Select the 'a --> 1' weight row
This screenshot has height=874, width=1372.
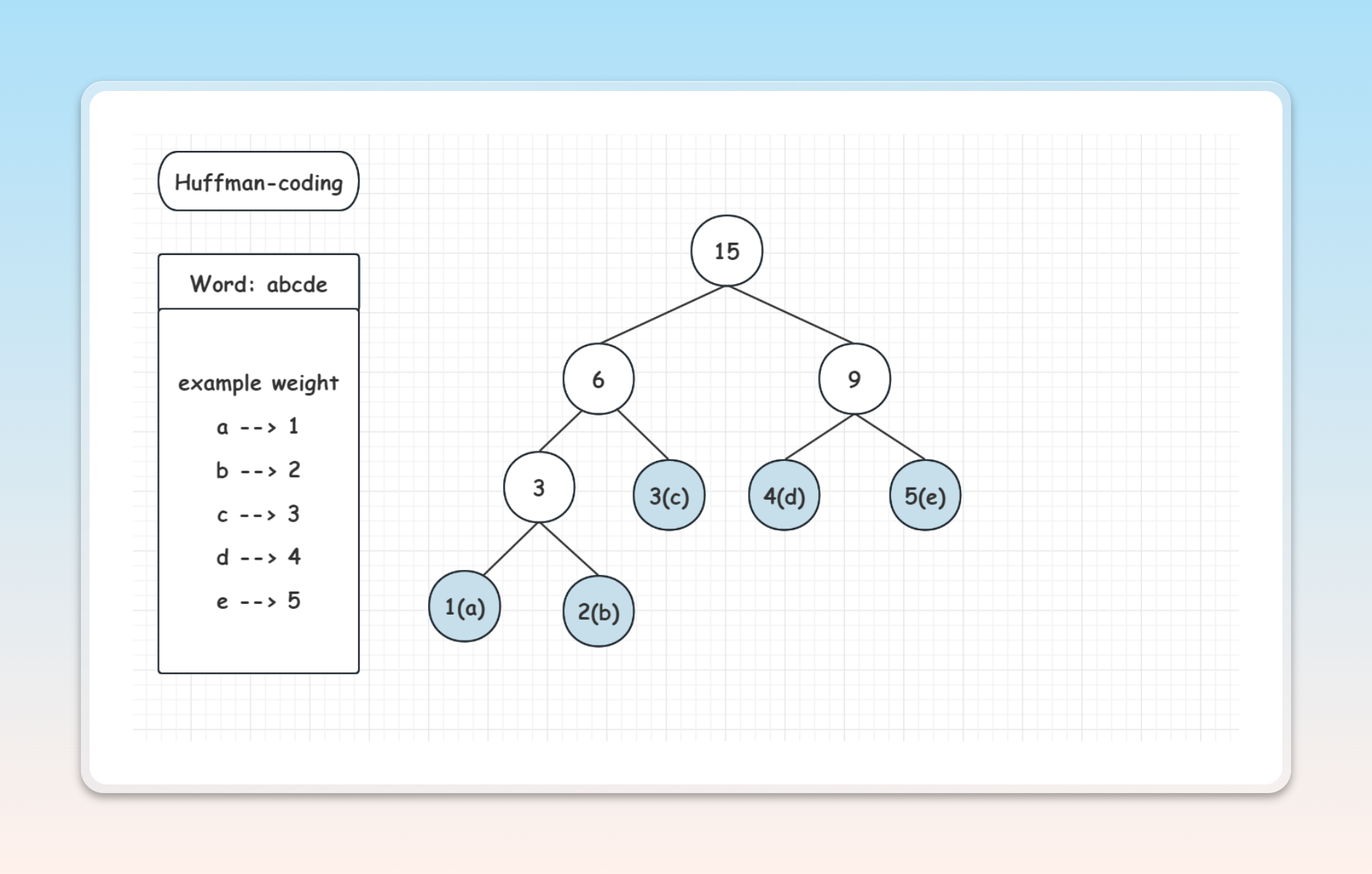[258, 426]
